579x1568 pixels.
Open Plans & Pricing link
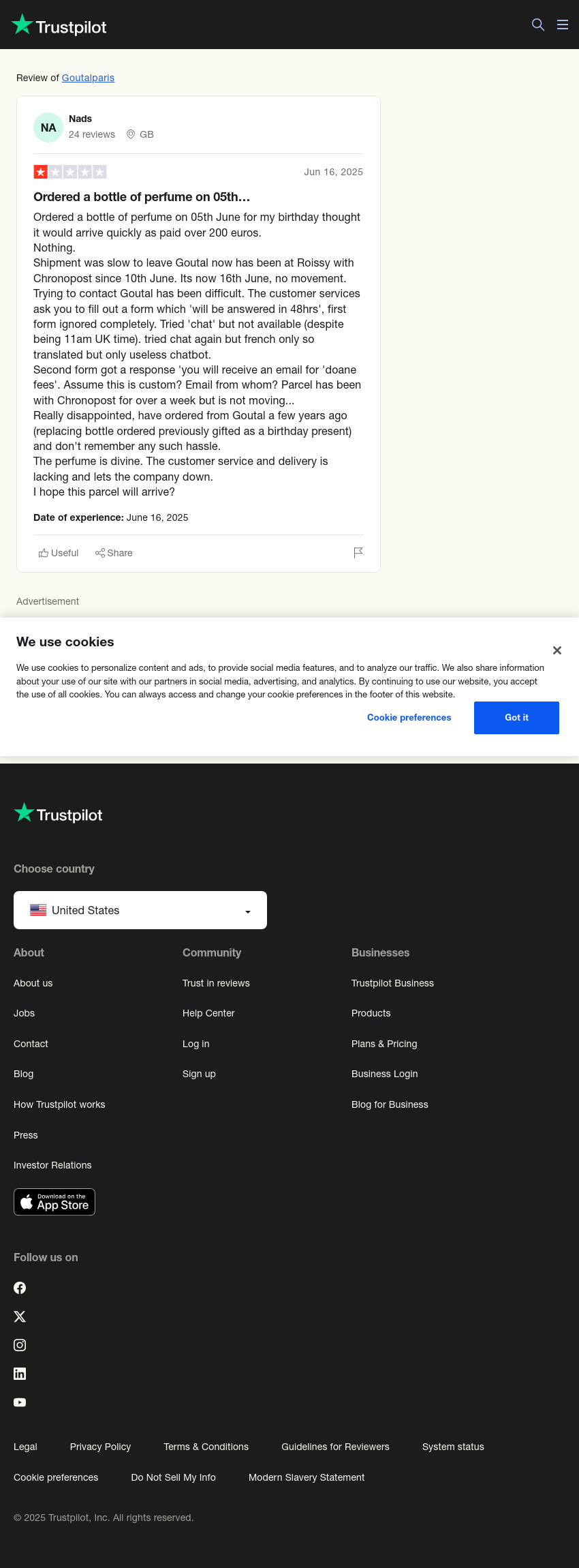coord(384,1044)
